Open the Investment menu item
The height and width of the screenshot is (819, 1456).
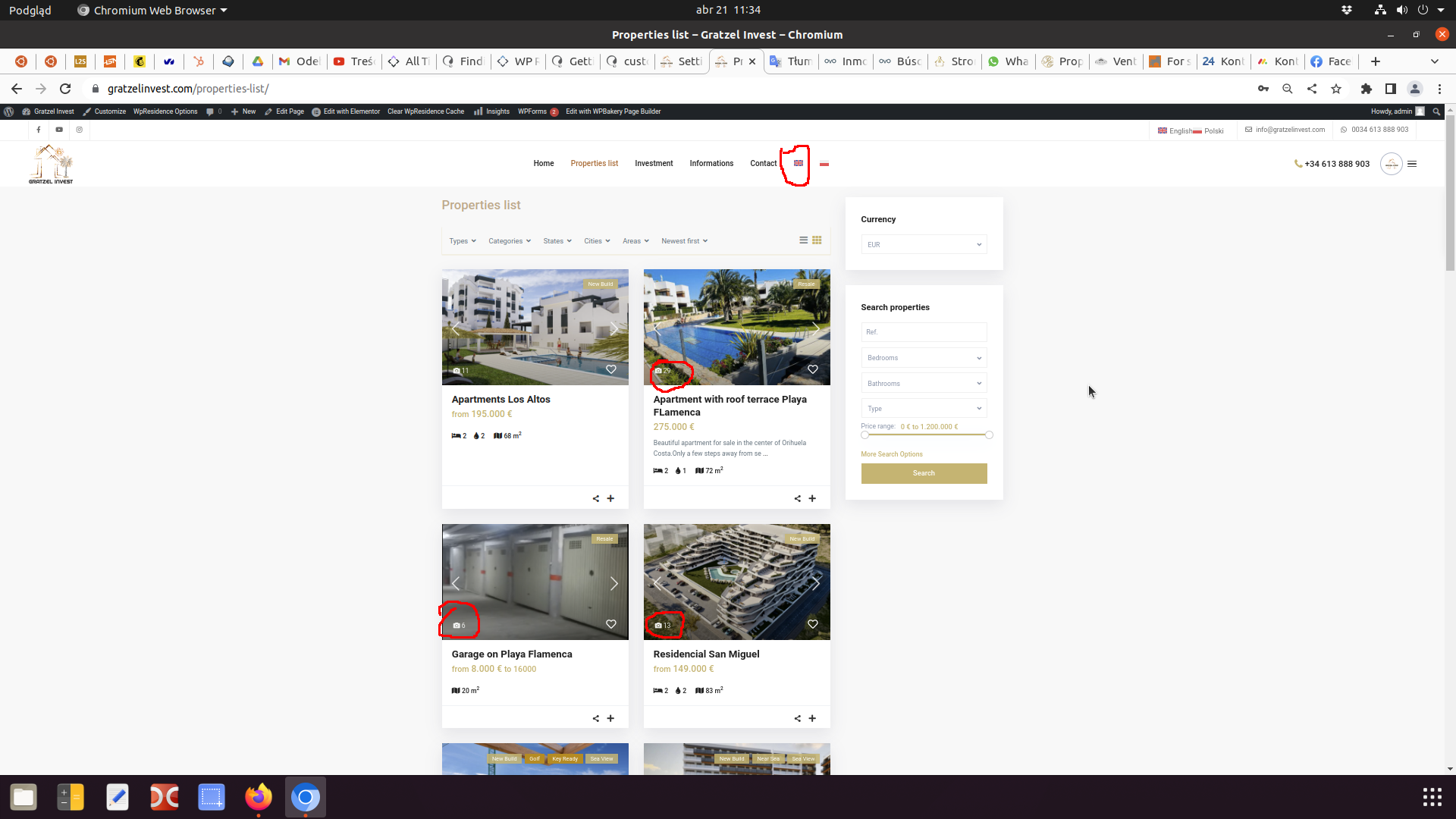pyautogui.click(x=654, y=164)
